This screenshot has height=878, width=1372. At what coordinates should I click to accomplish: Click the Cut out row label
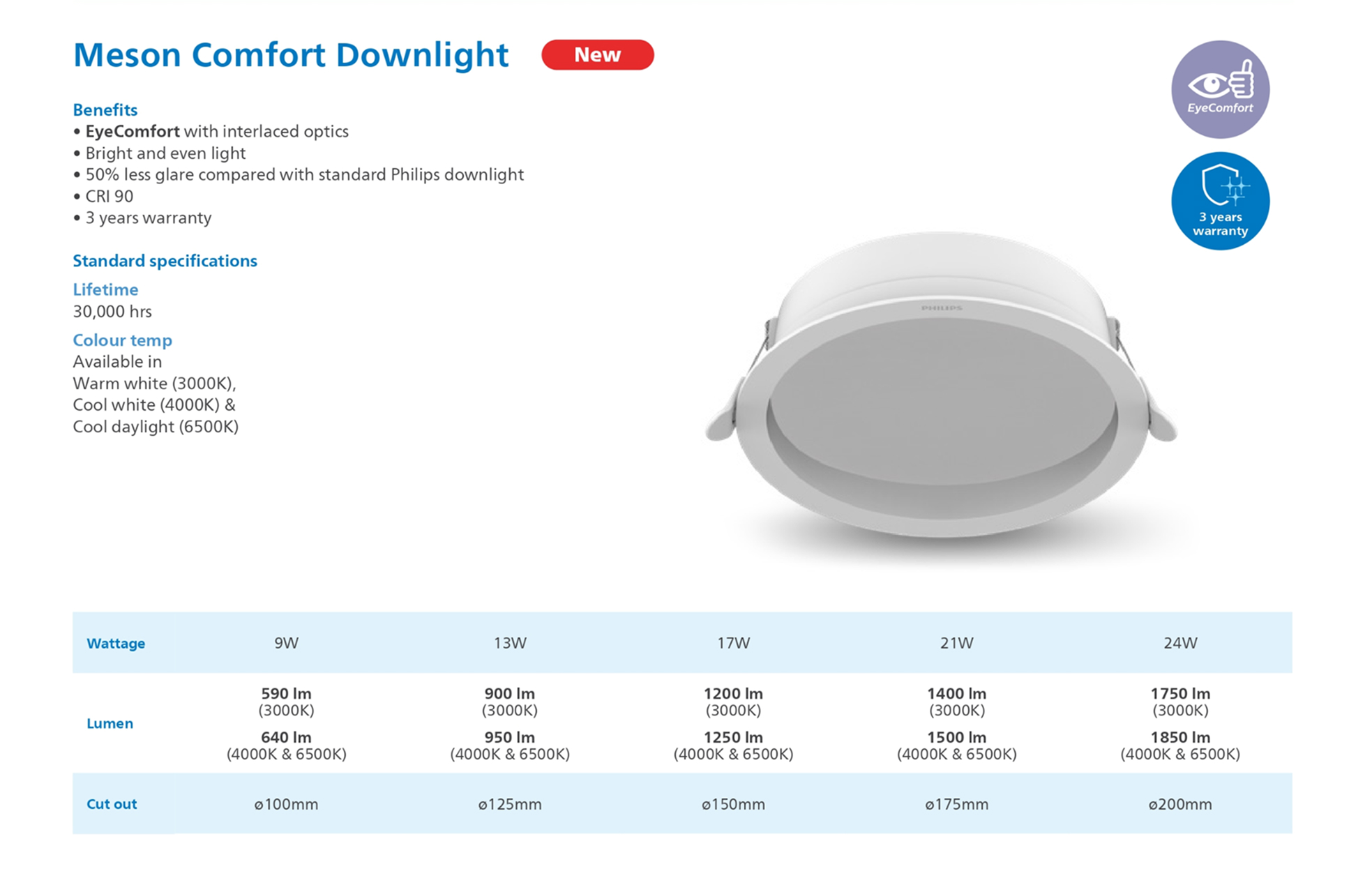[x=112, y=804]
